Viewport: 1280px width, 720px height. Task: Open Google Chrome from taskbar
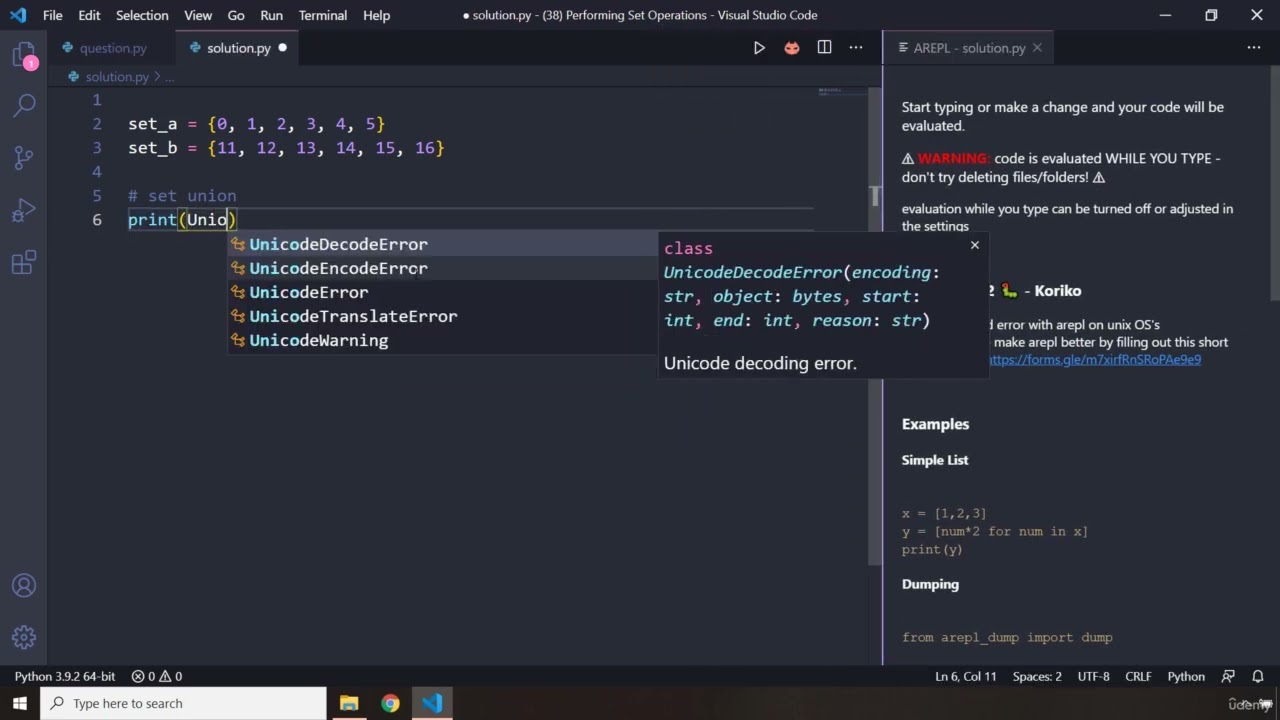(x=390, y=703)
